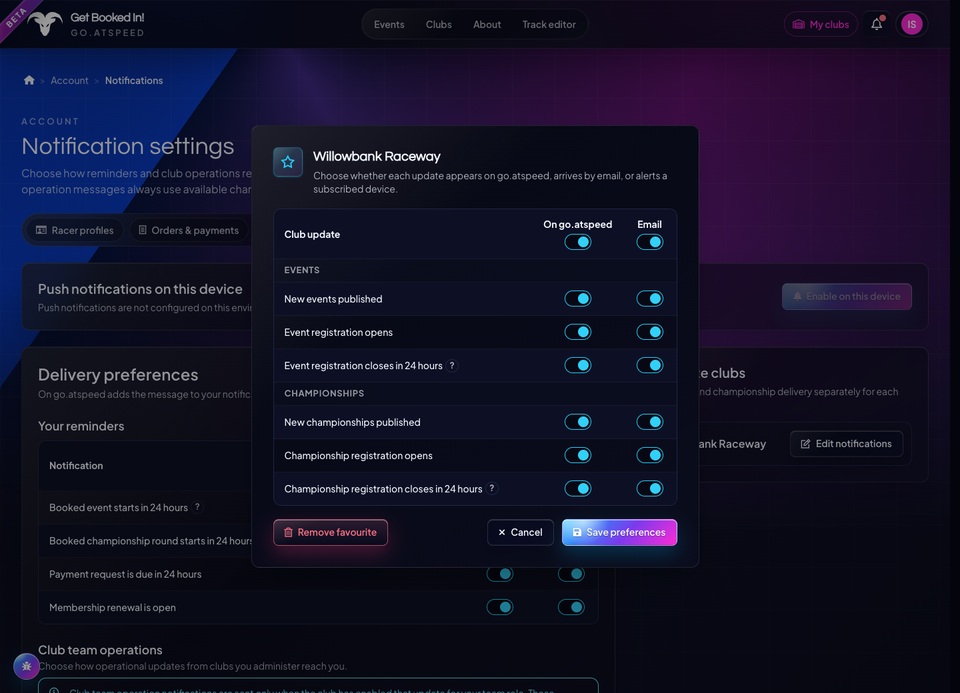
Task: Click the star favourite icon in dialog
Action: [x=288, y=162]
